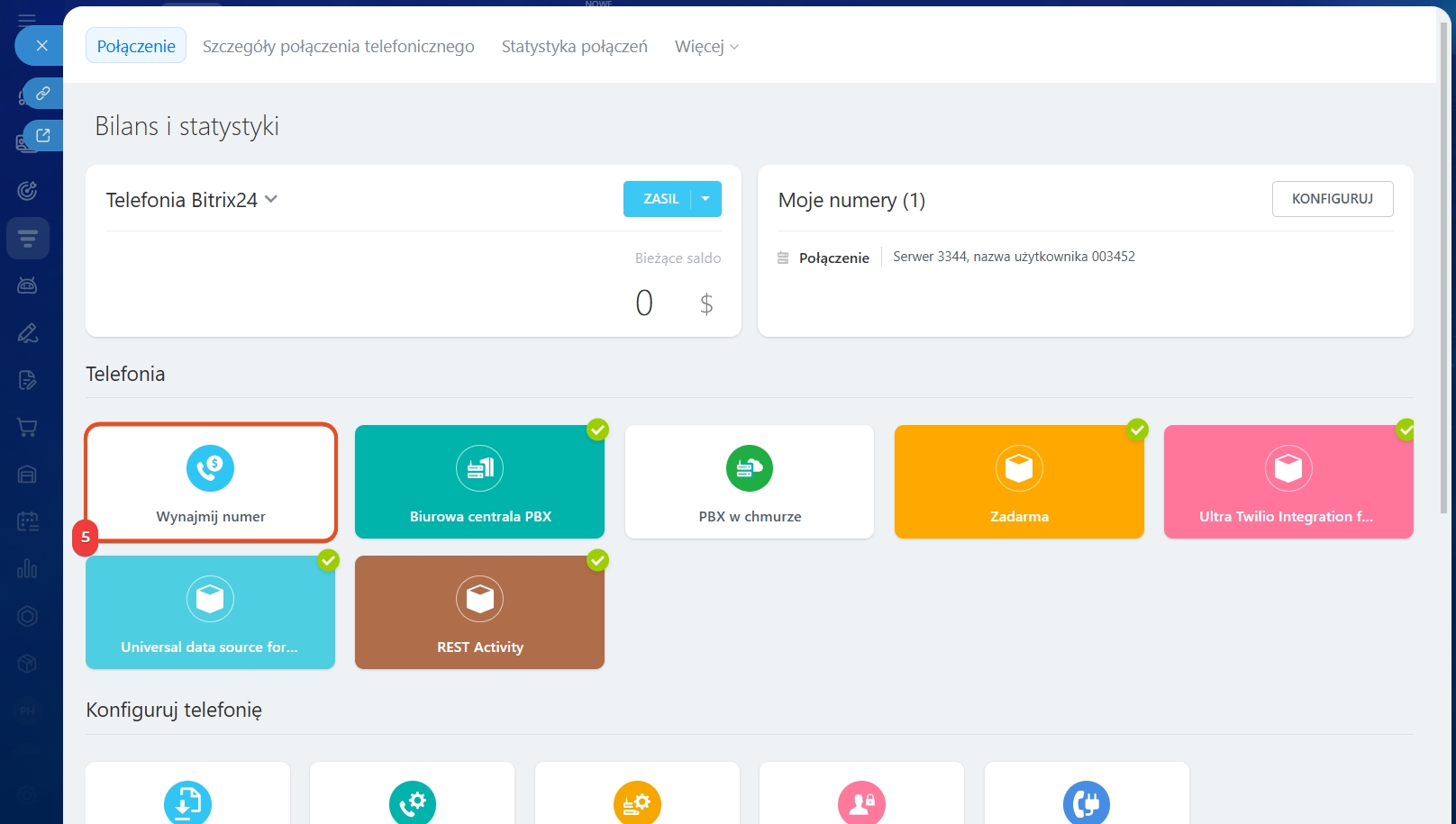This screenshot has width=1456, height=824.
Task: Click the Połączenie number entry
Action: point(833,258)
